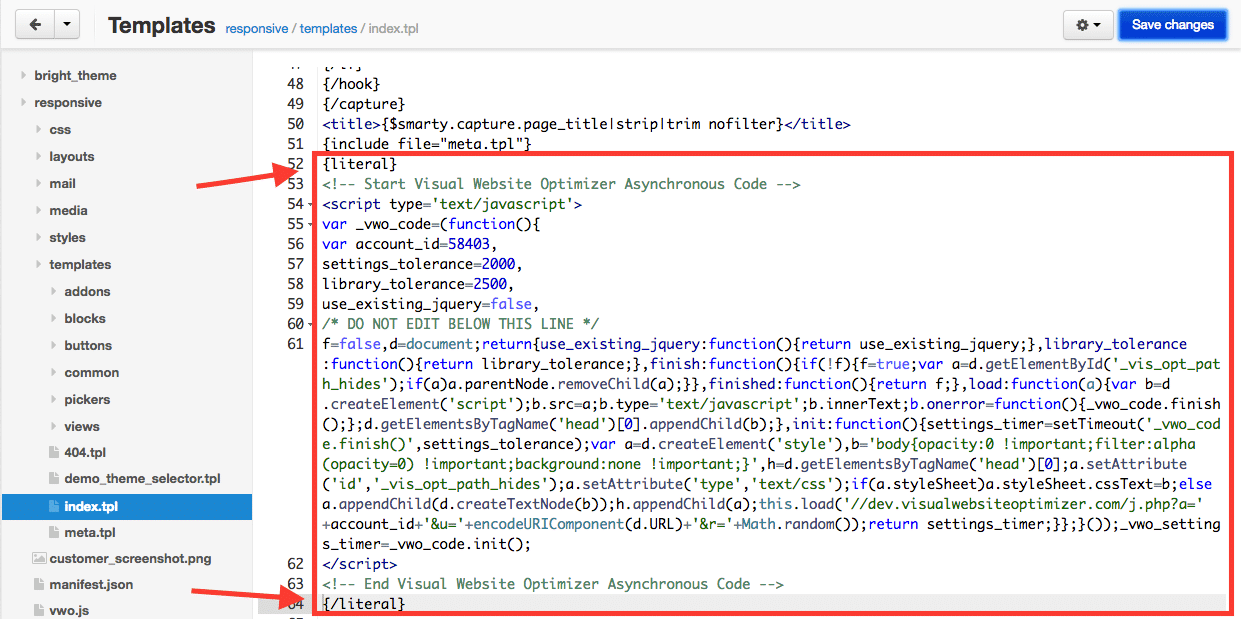Click the 'DO NOT EDIT BELOW THIS LINE' comment
The image size is (1241, 619).
[x=460, y=324]
